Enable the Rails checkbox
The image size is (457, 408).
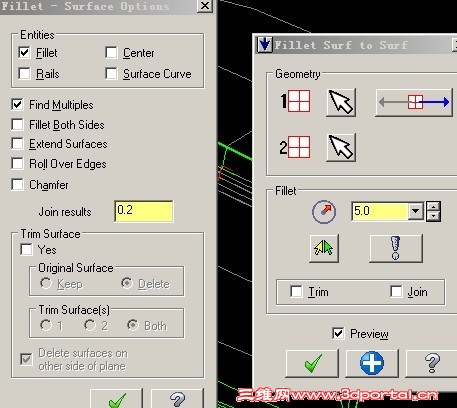[24, 73]
